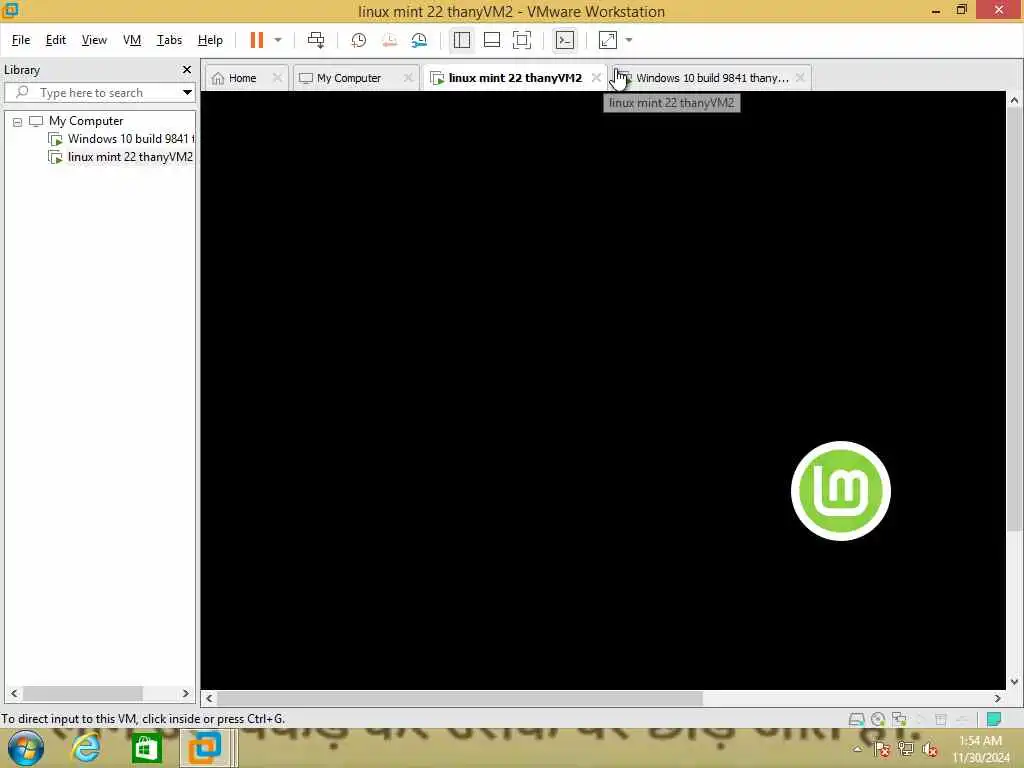Toggle the library sidebar view icon
The height and width of the screenshot is (768, 1024).
(462, 40)
